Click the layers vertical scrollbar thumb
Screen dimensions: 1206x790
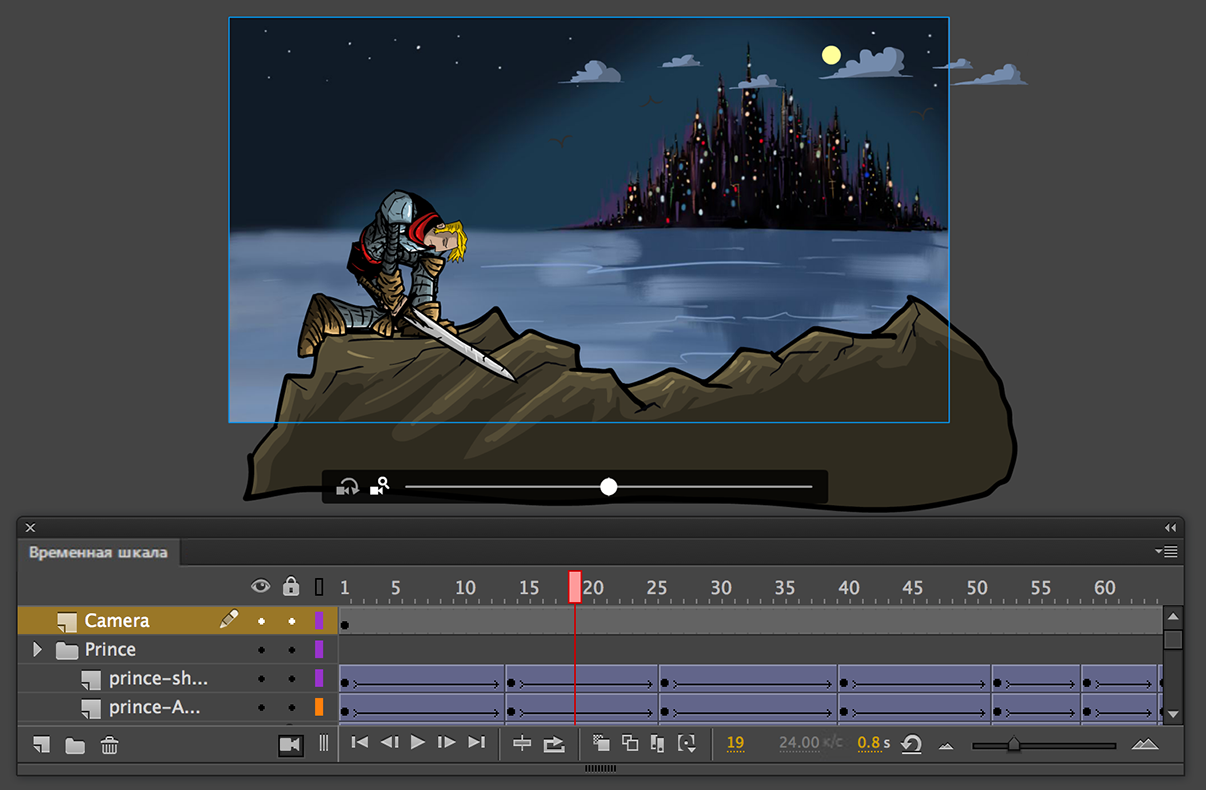(x=1173, y=639)
